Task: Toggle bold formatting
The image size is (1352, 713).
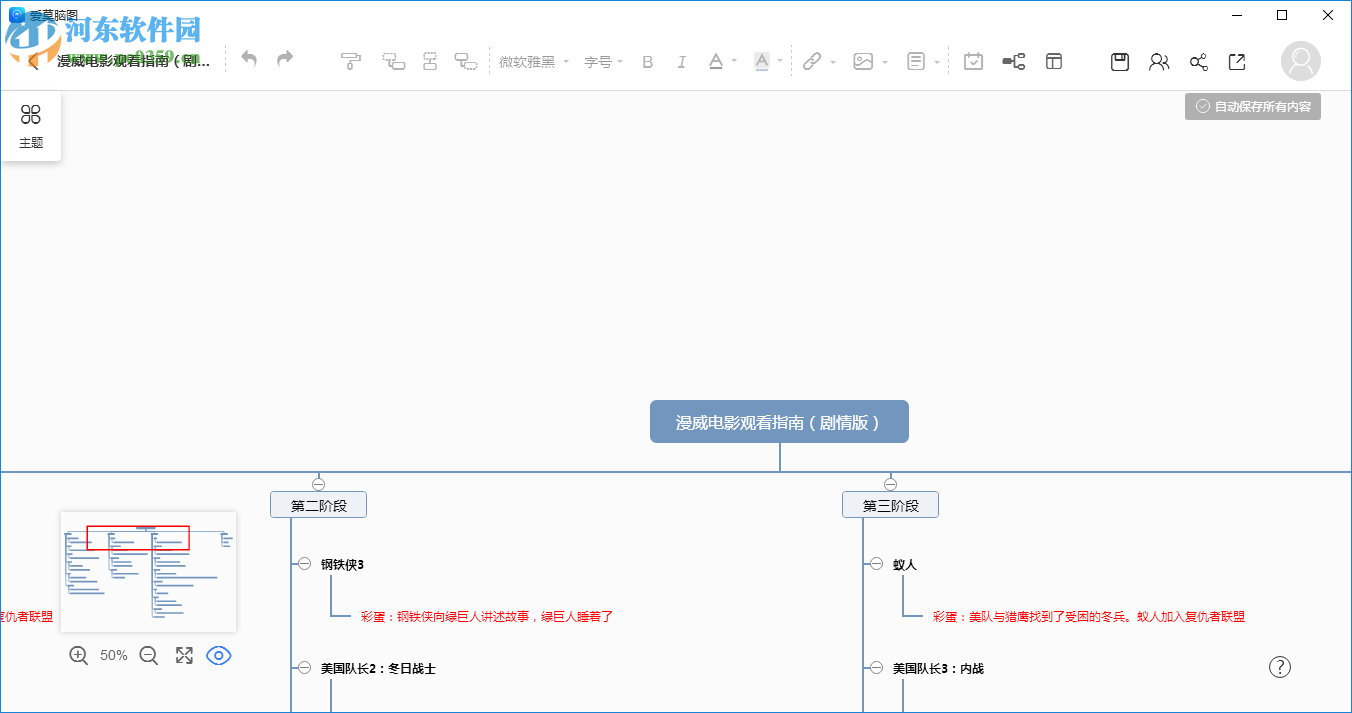Action: click(x=647, y=62)
